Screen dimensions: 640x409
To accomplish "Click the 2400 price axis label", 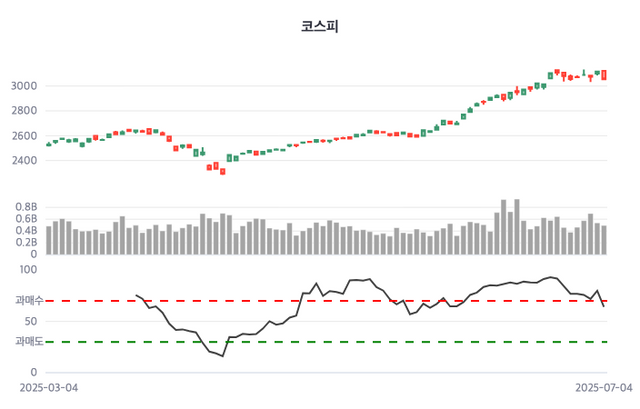I will coord(25,160).
